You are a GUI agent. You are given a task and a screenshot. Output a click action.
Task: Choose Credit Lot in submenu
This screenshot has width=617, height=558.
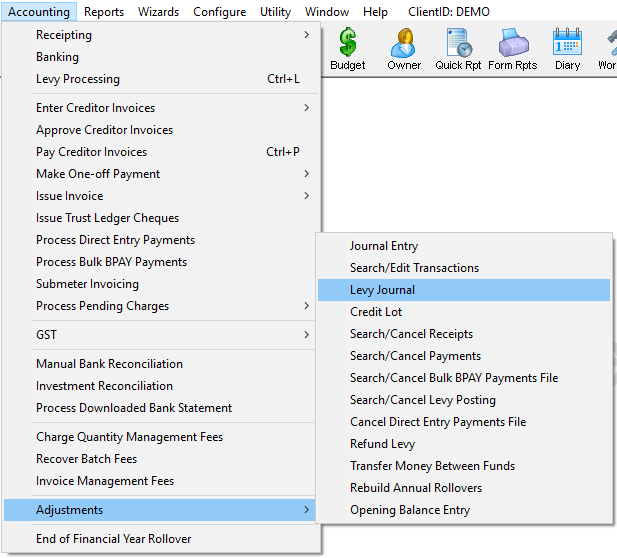464,312
